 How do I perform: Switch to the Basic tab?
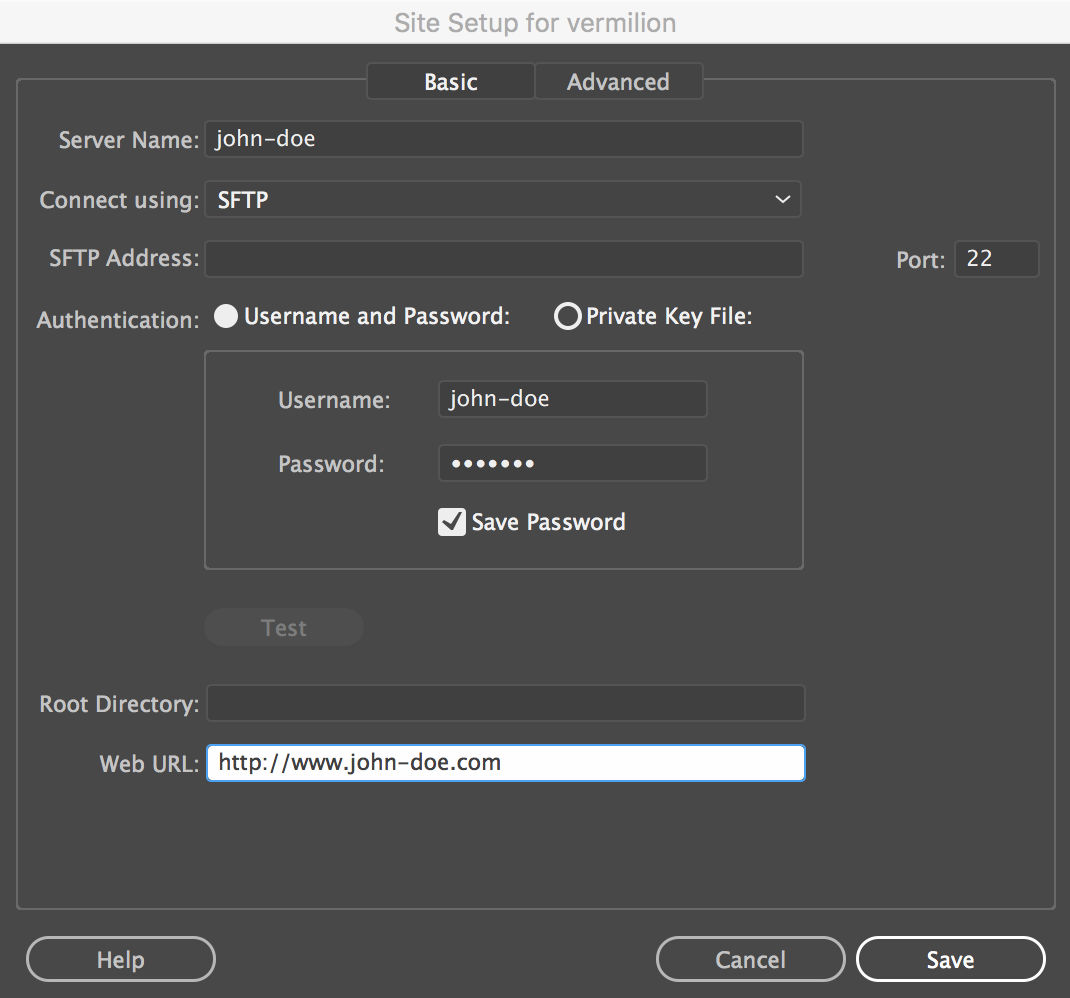point(450,81)
